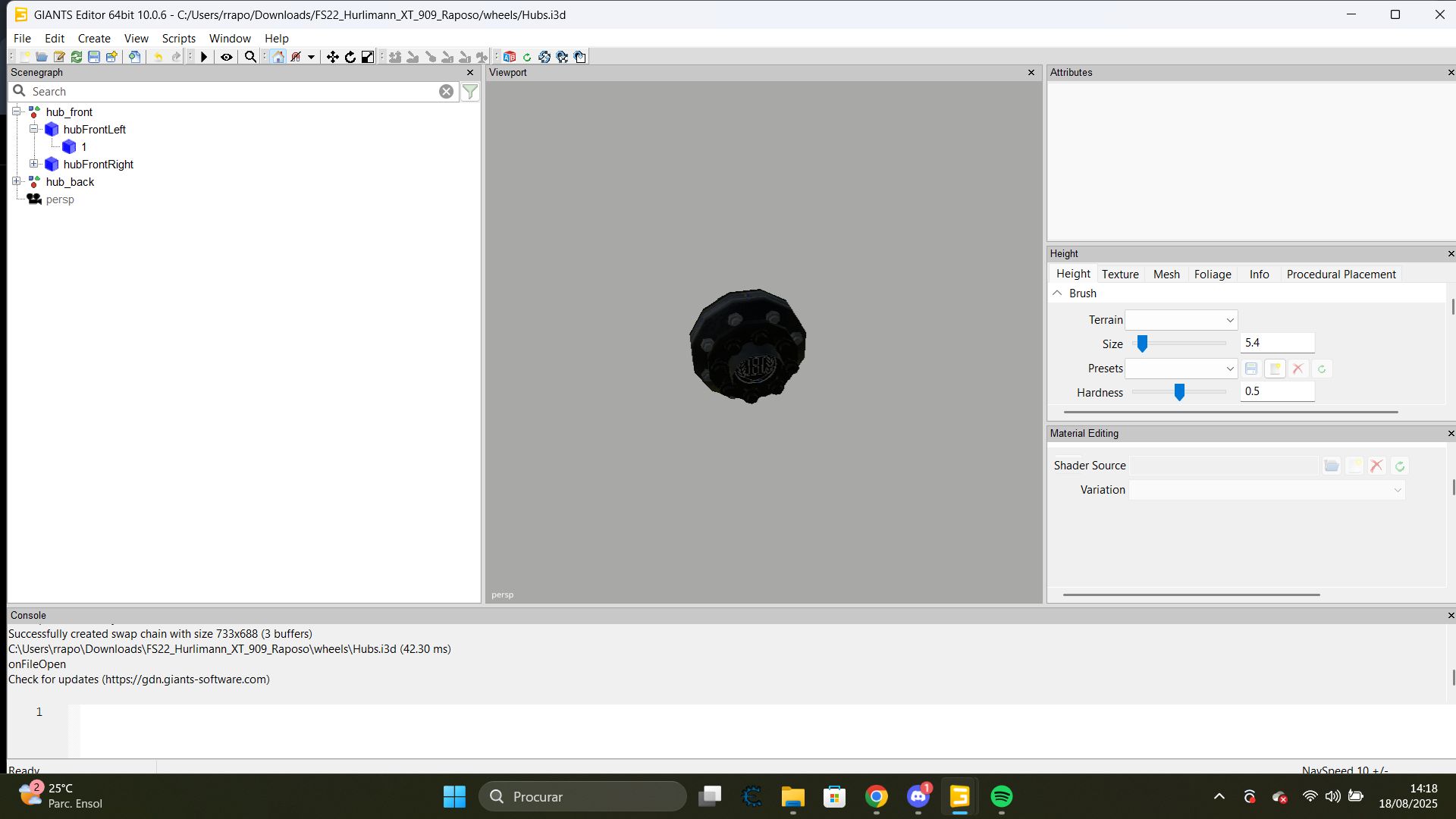Click the red AB cube toolbar icon
1456x819 pixels.
[x=510, y=57]
